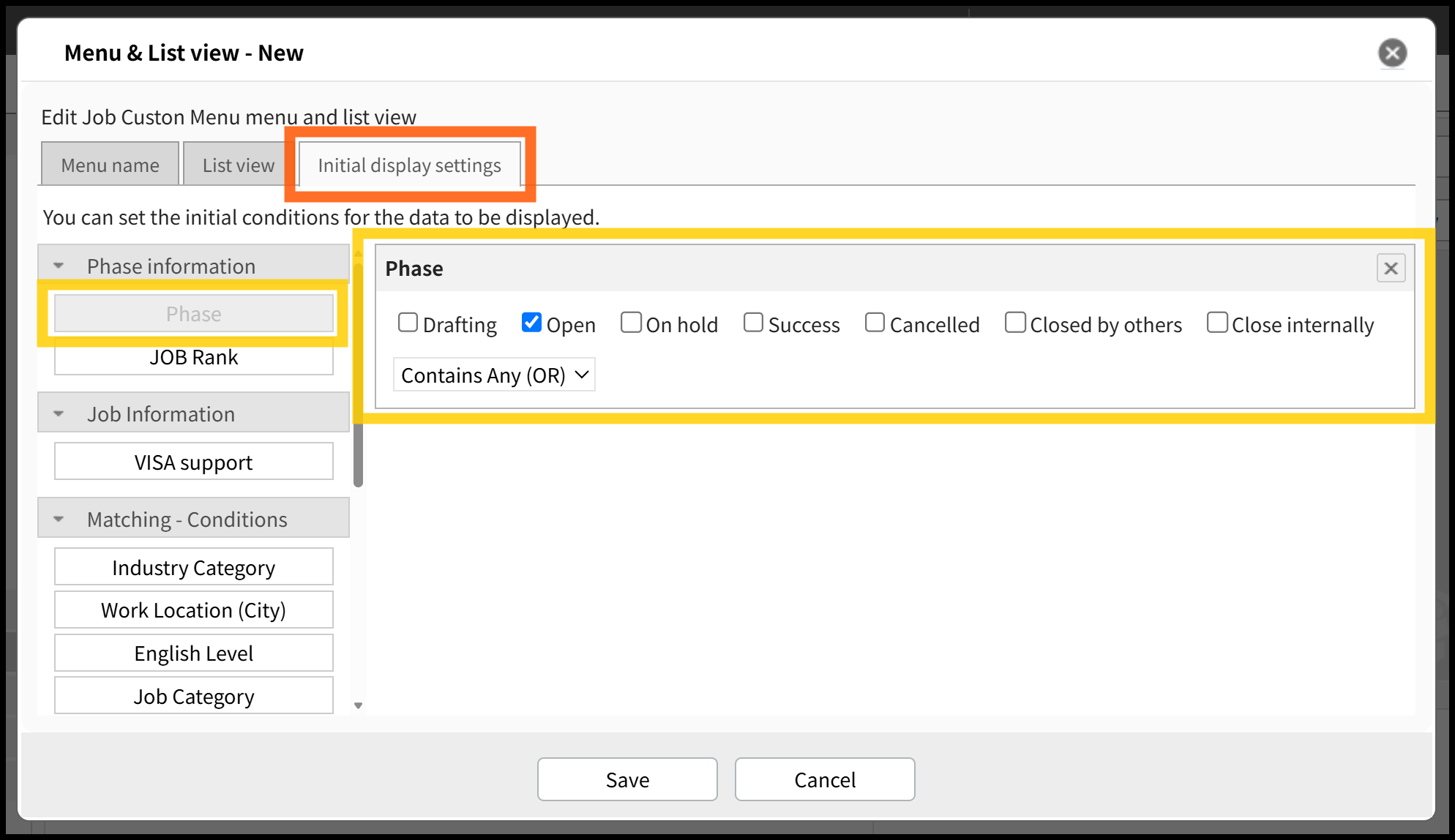The image size is (1455, 840).
Task: Enable the On hold checkbox
Action: 631,323
